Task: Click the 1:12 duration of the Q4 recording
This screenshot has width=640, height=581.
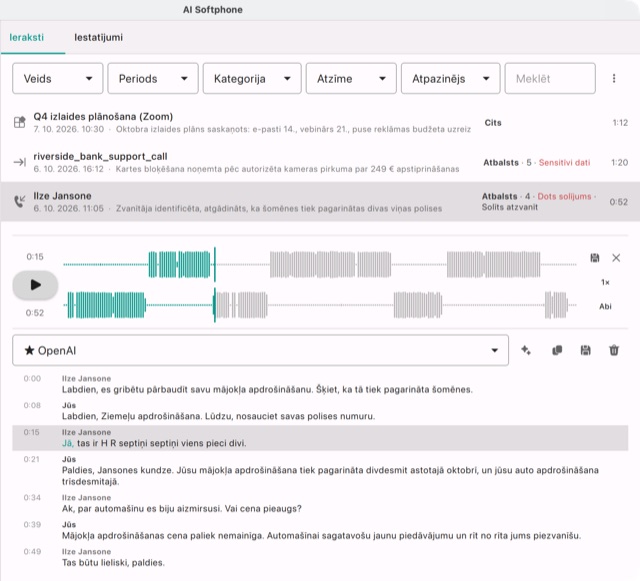Action: (620, 123)
